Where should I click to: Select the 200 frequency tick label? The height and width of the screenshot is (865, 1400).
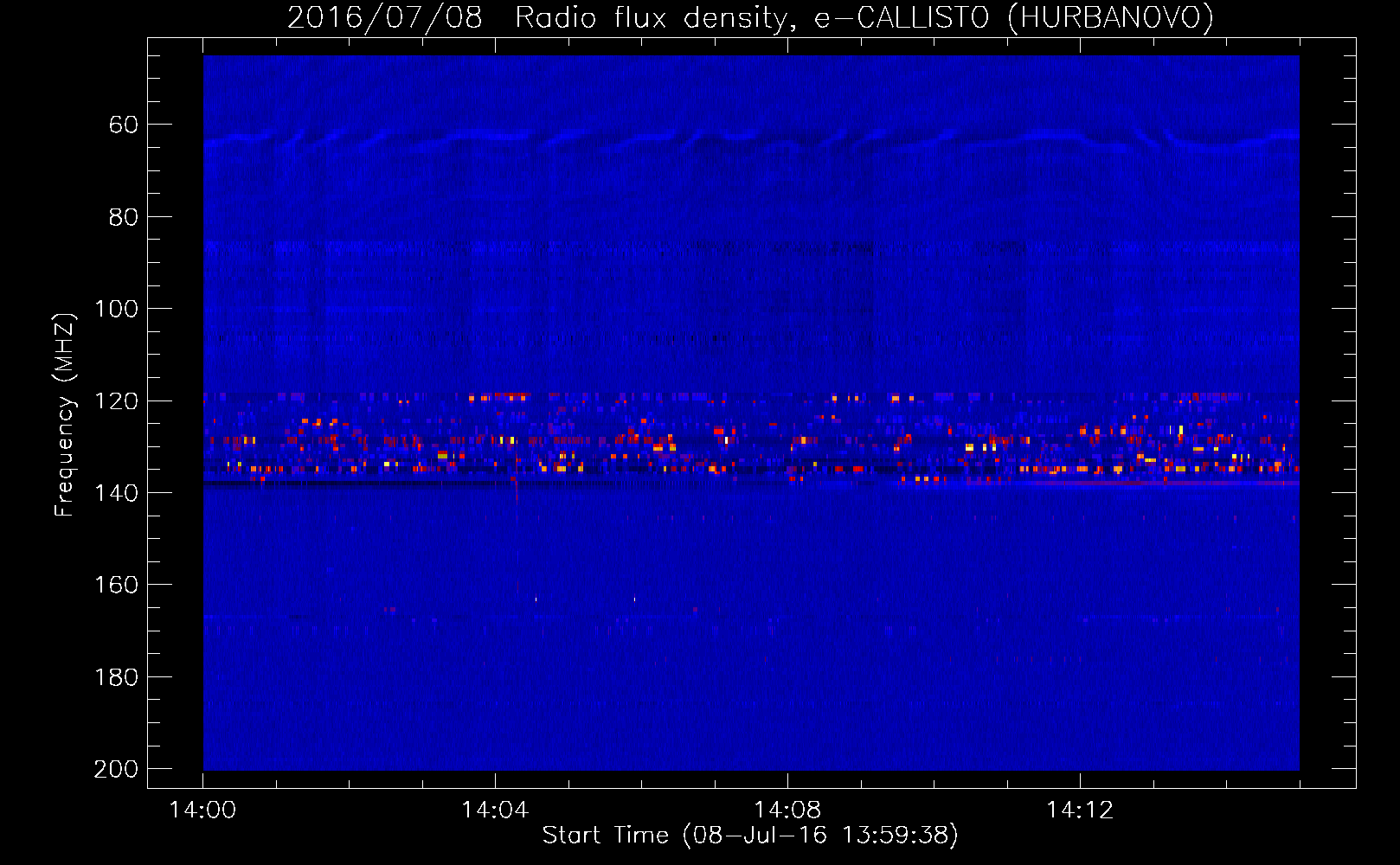[116, 769]
